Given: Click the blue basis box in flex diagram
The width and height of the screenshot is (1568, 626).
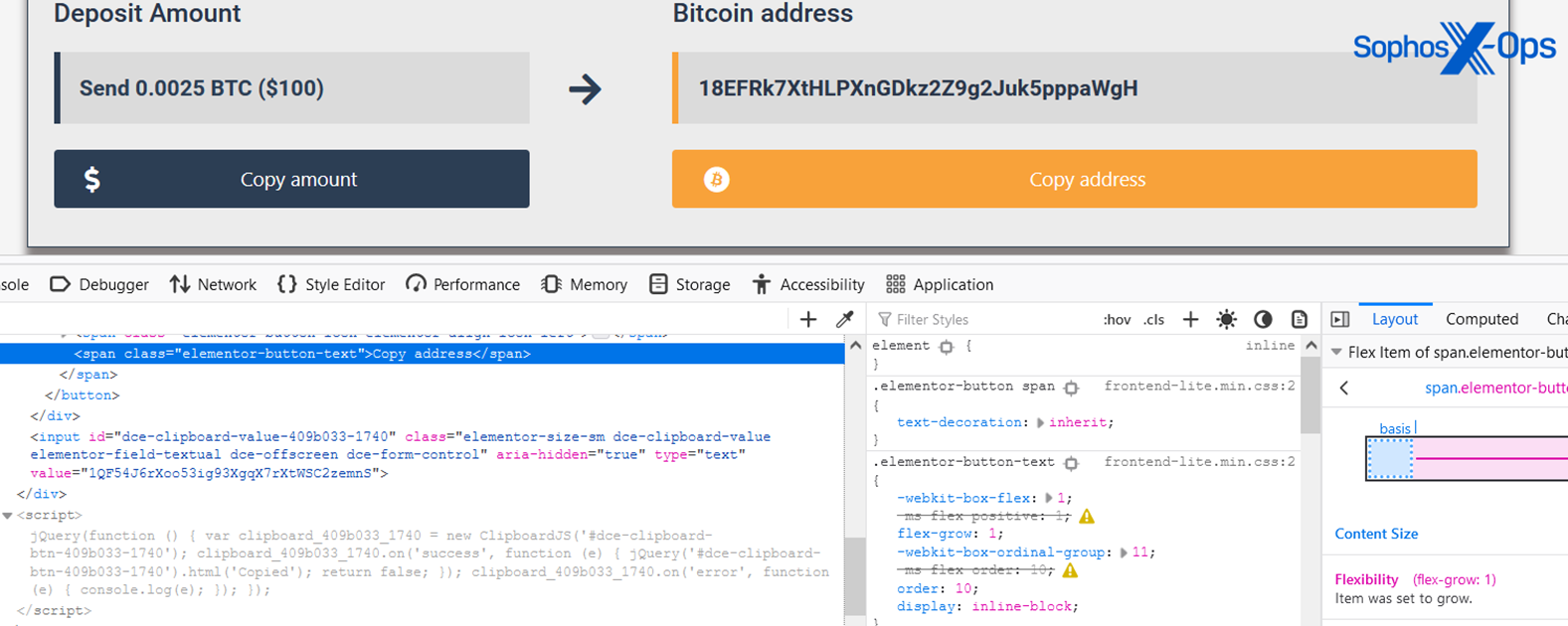Looking at the screenshot, I should point(1390,460).
